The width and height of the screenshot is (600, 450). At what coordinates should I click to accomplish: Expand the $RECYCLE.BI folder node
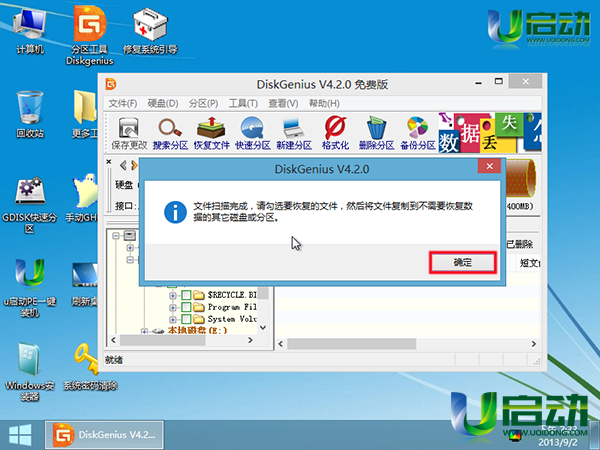[x=173, y=295]
